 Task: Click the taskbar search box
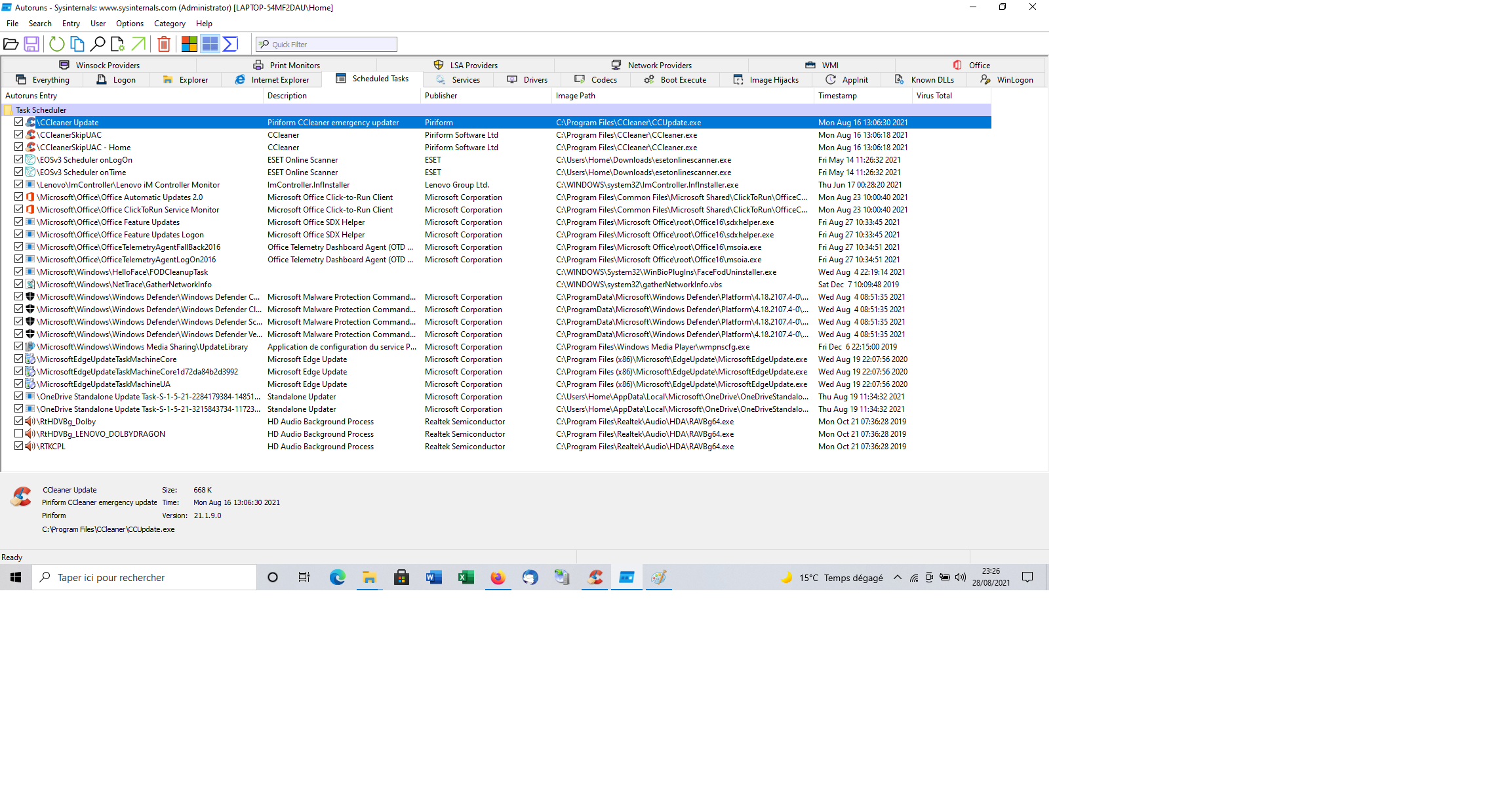pyautogui.click(x=144, y=577)
